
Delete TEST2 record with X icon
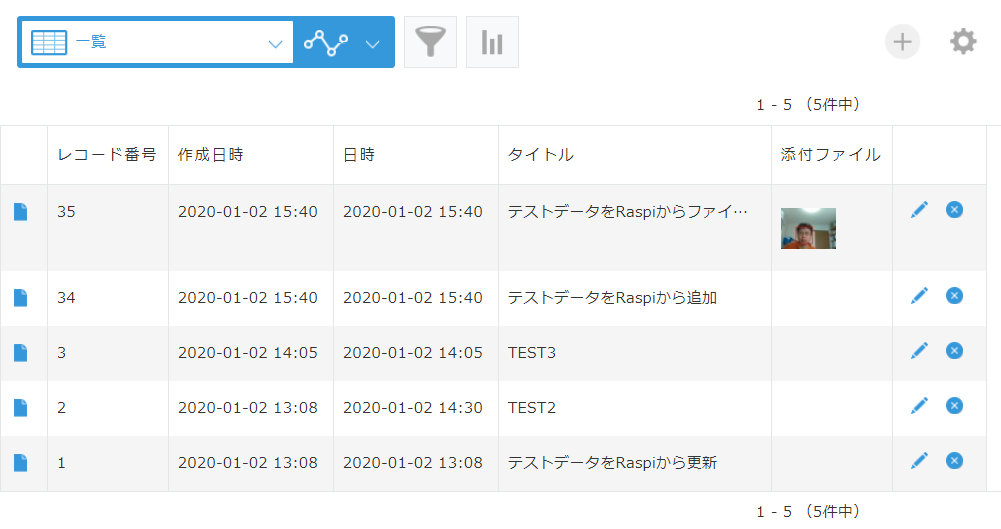[x=954, y=406]
